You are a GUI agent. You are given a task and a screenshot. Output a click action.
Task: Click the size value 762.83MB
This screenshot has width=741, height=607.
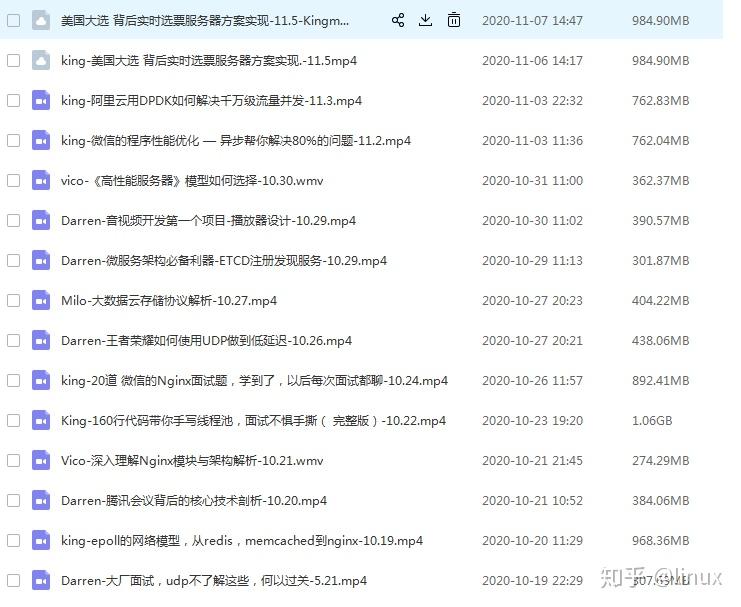click(x=661, y=101)
